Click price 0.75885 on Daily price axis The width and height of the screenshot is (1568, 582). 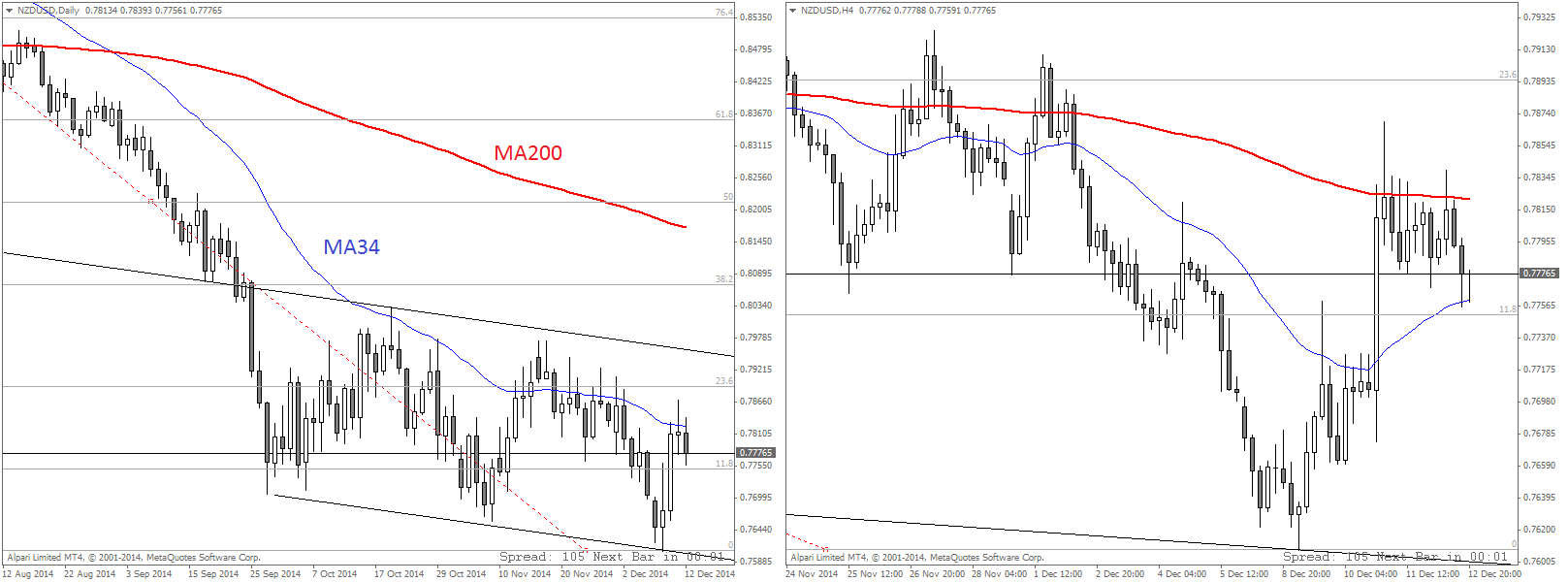coord(756,562)
